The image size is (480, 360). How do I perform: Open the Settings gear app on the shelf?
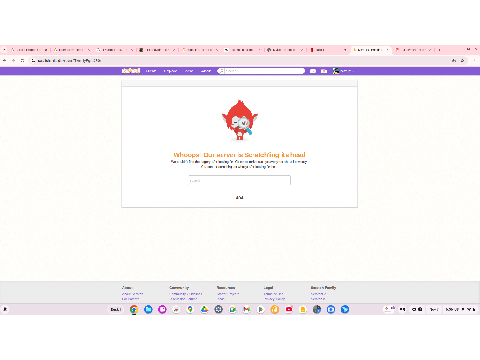pos(218,309)
